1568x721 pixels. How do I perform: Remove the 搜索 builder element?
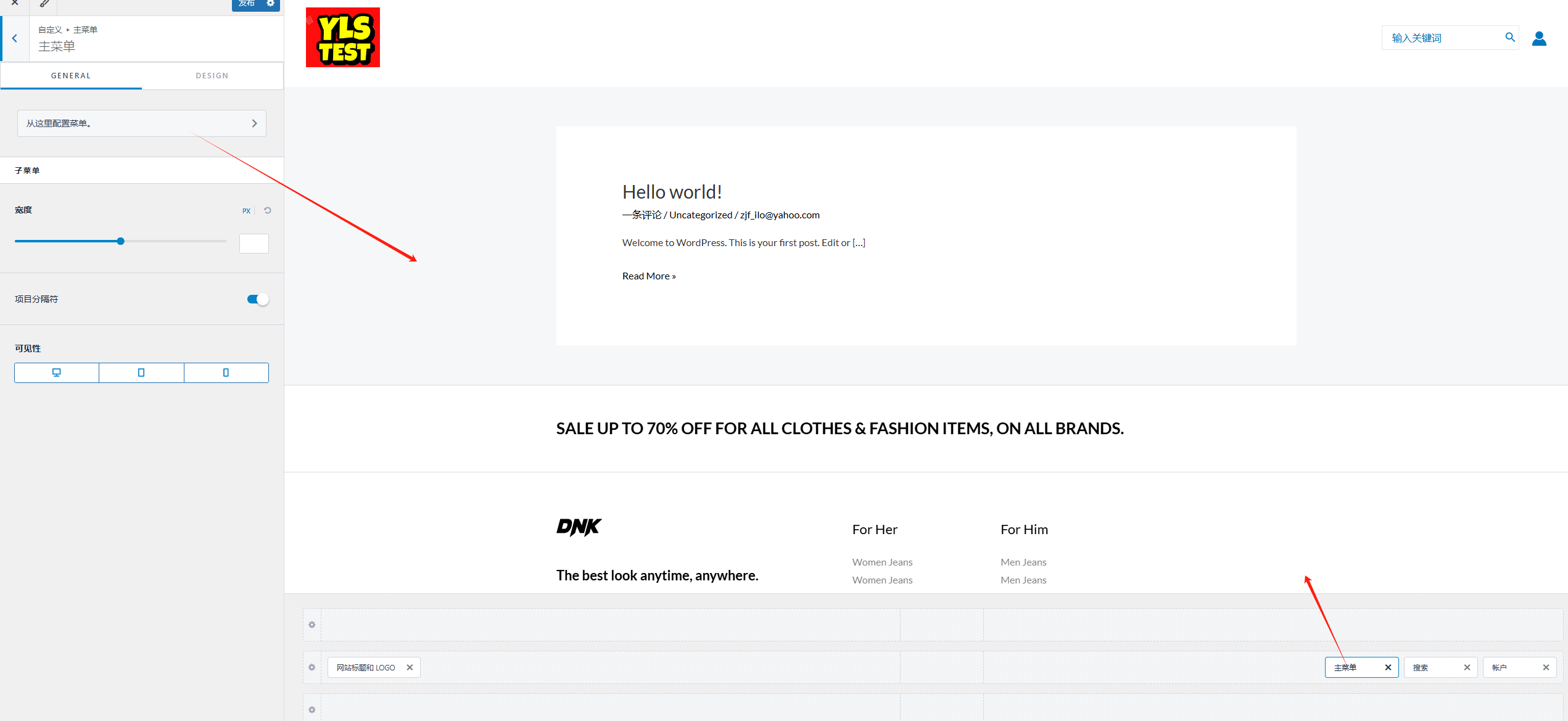pyautogui.click(x=1467, y=667)
